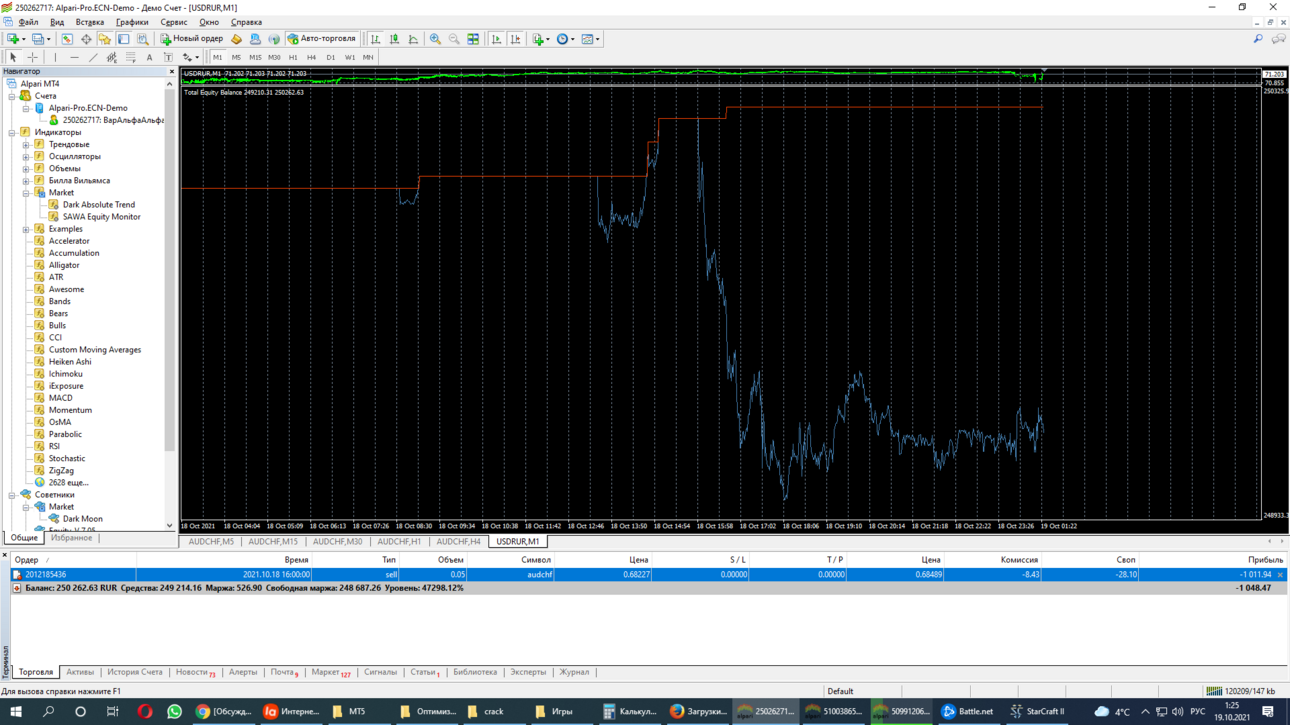The width and height of the screenshot is (1290, 725).
Task: Zoom out on the chart
Action: [454, 39]
